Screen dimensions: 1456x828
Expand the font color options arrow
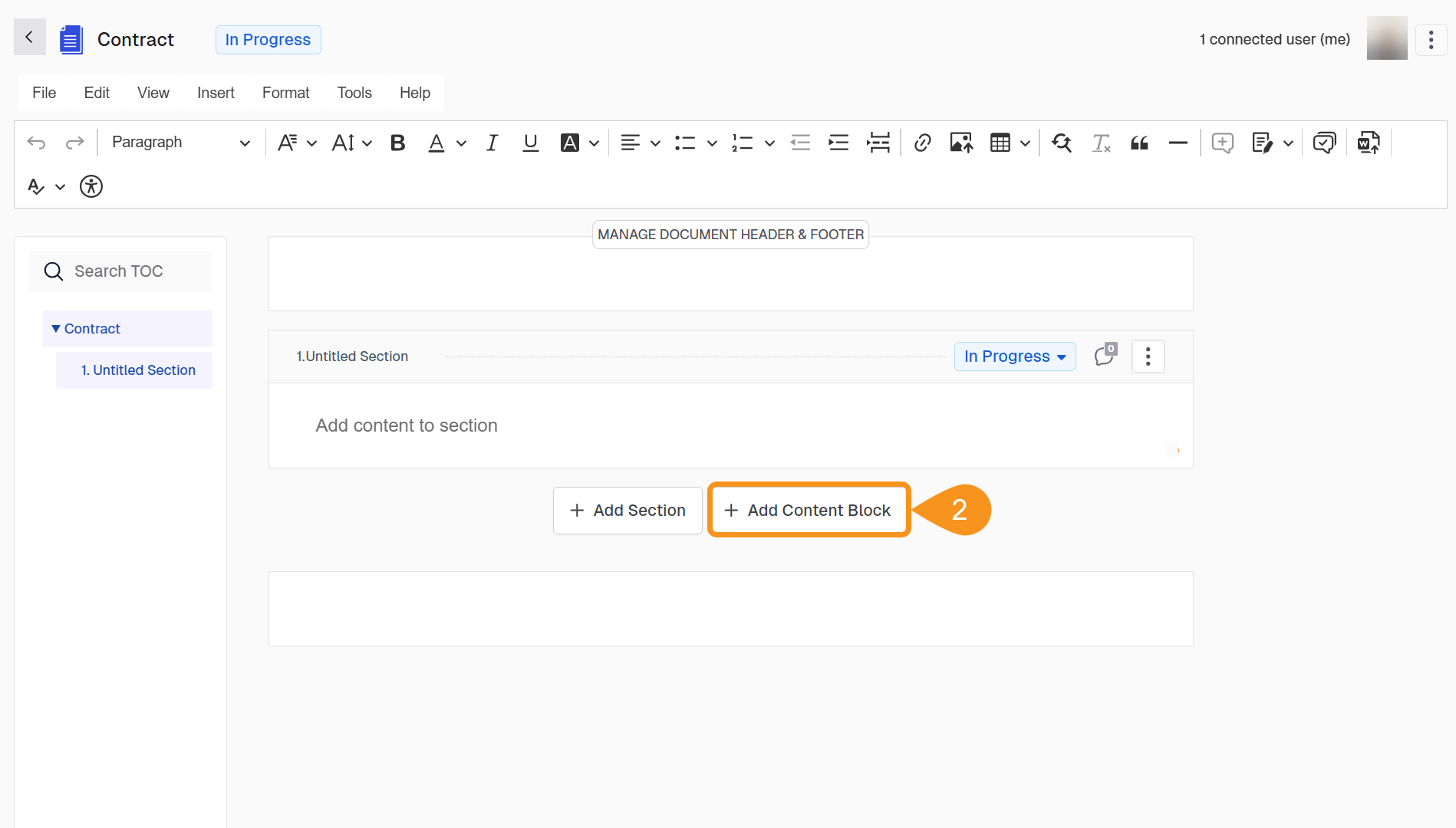point(461,143)
